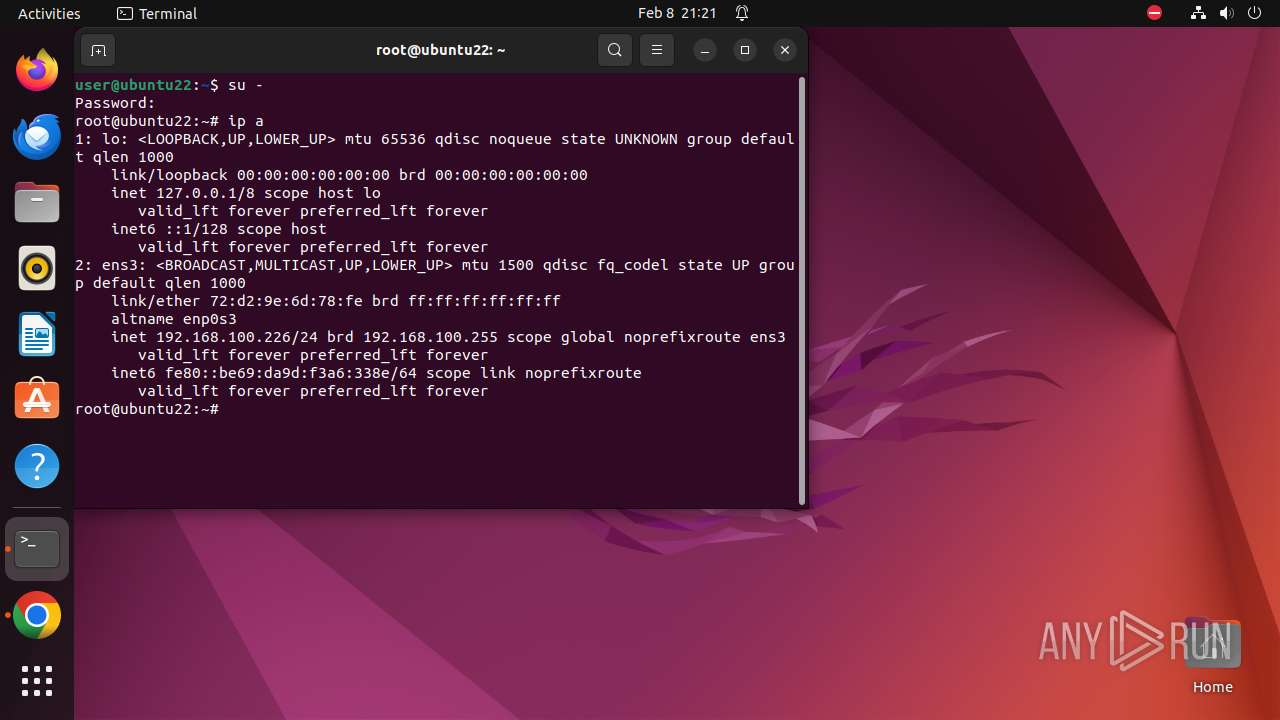Viewport: 1280px width, 720px height.
Task: Open the clock and calendar panel
Action: [x=677, y=13]
